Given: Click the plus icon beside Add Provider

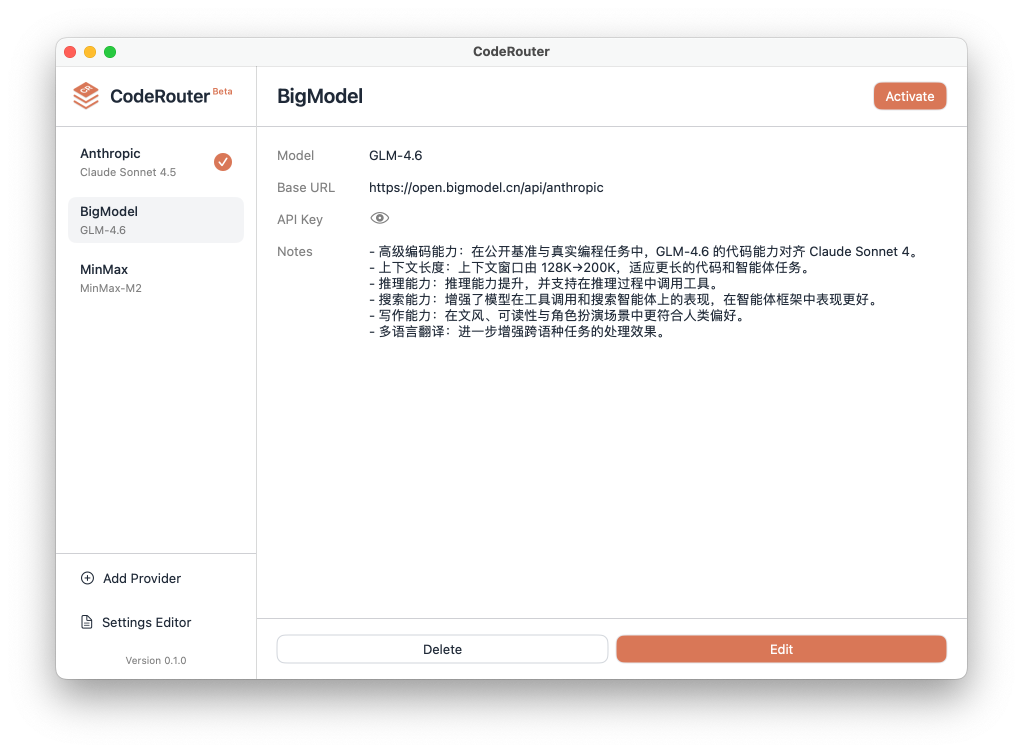Looking at the screenshot, I should coord(87,578).
